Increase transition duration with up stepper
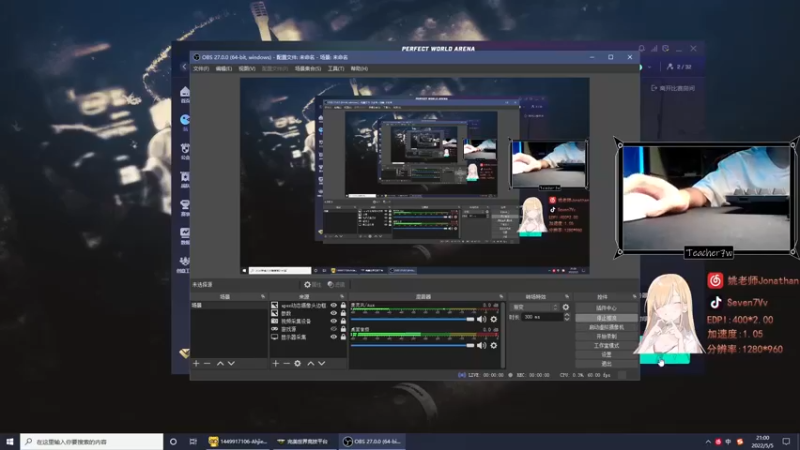The width and height of the screenshot is (800, 450). pyautogui.click(x=566, y=315)
